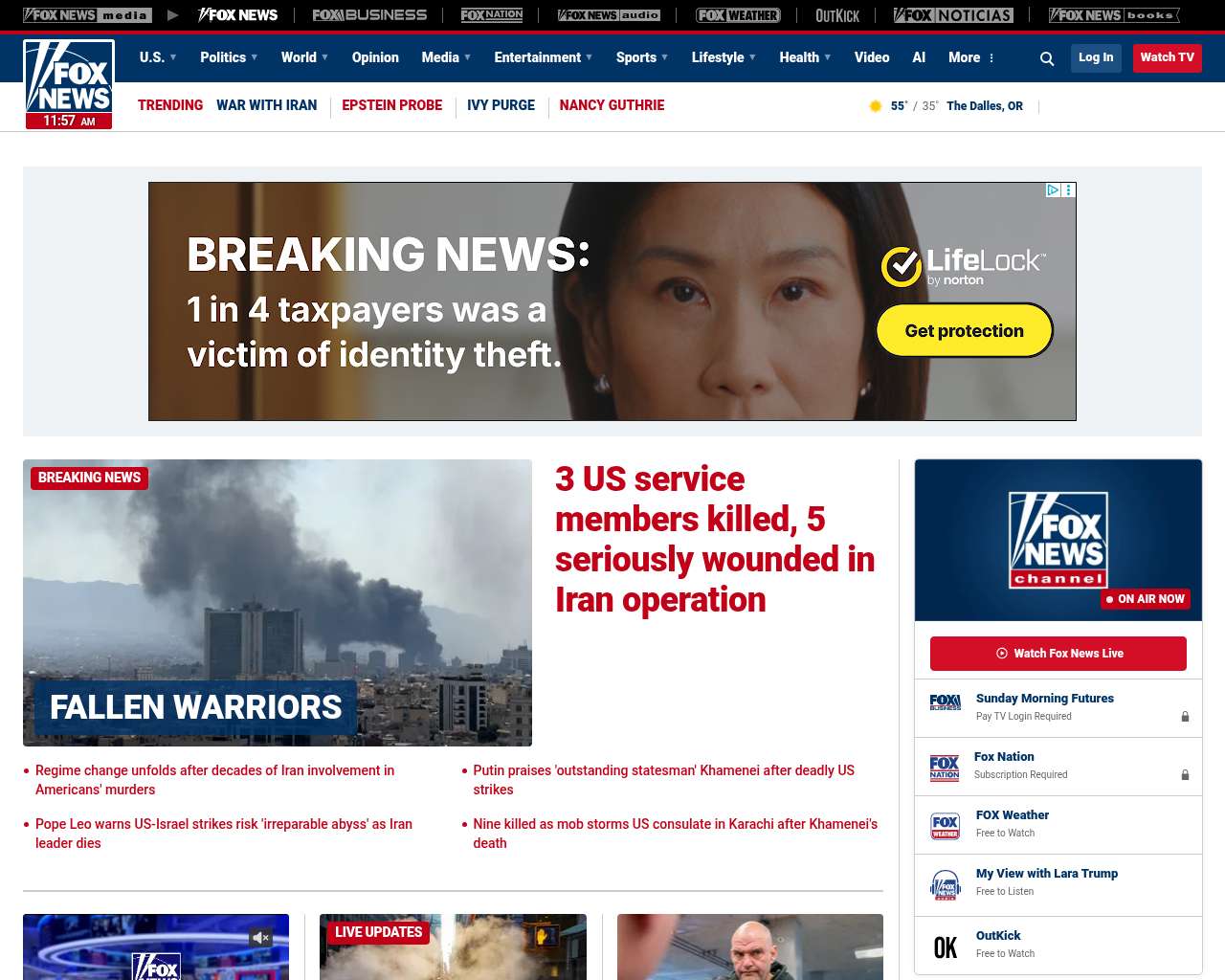Click the Fox Noticias logo in top bar
This screenshot has width=1225, height=980.
(953, 15)
